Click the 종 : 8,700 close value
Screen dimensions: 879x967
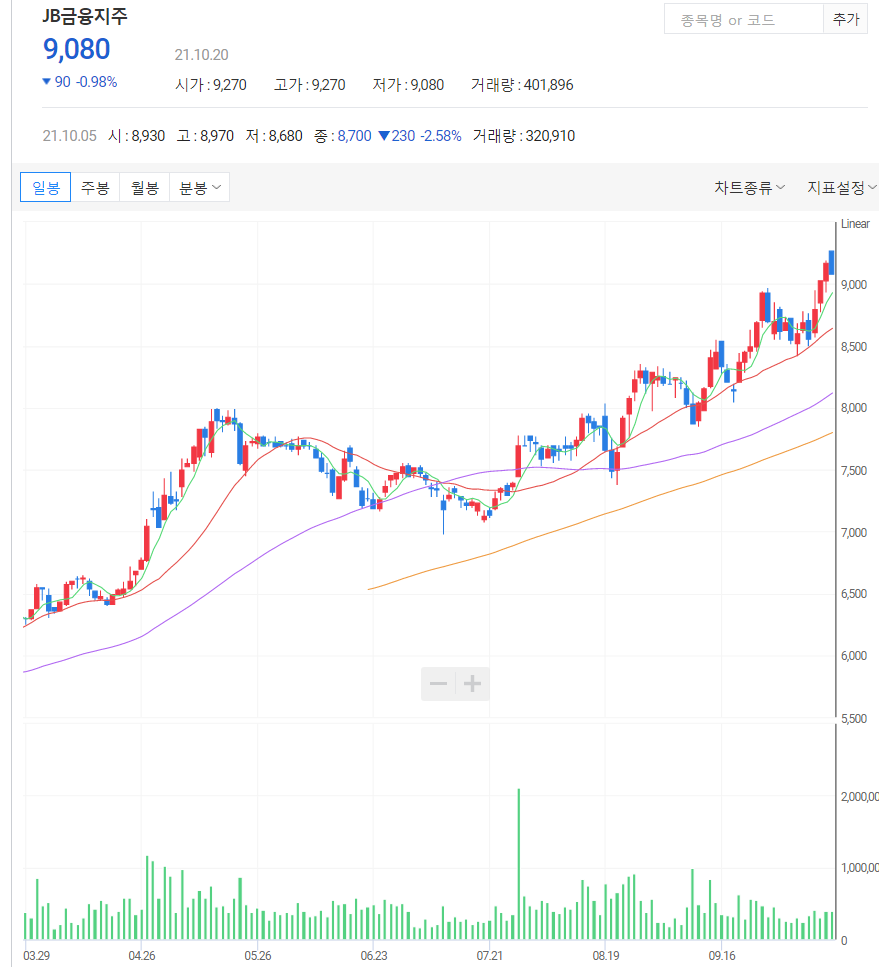[x=343, y=136]
